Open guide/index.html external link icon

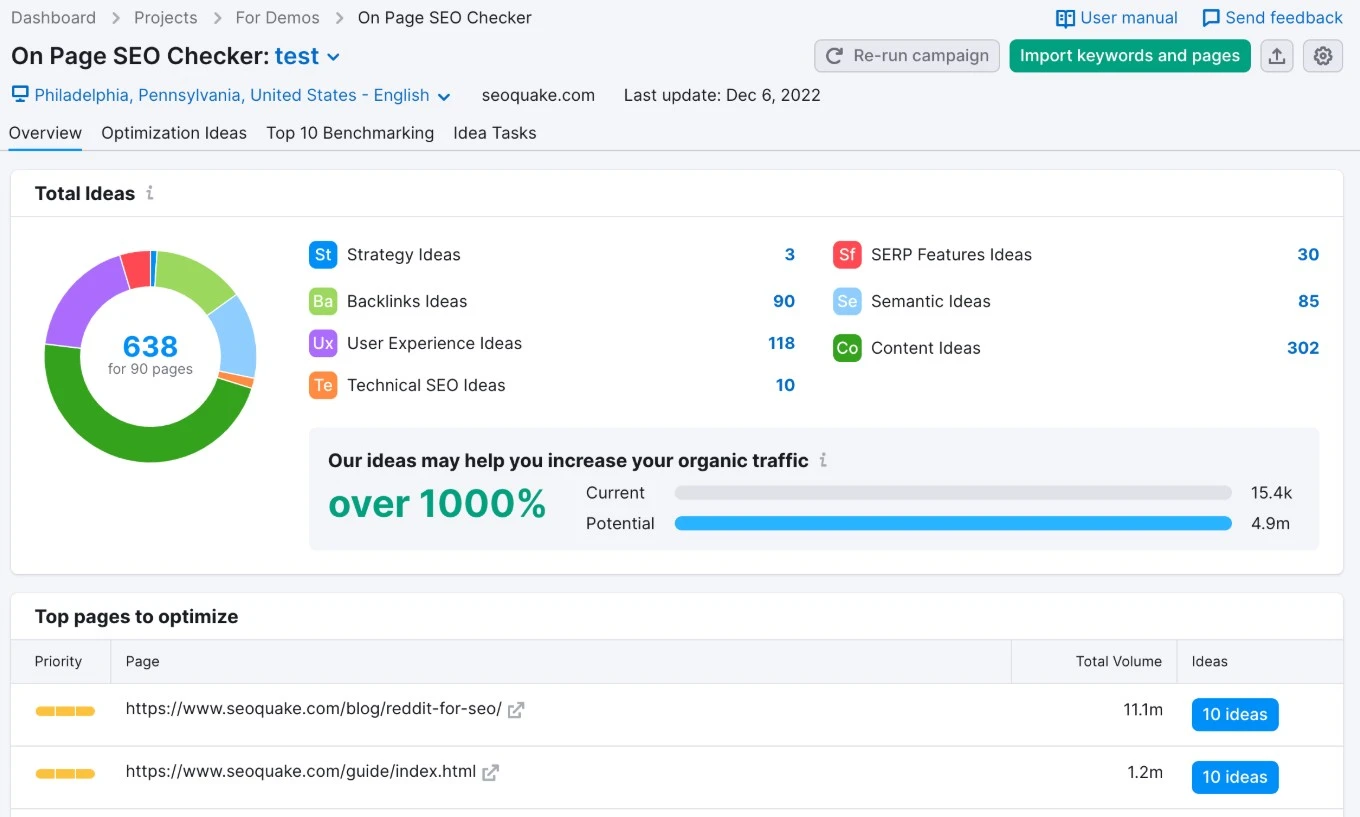490,773
